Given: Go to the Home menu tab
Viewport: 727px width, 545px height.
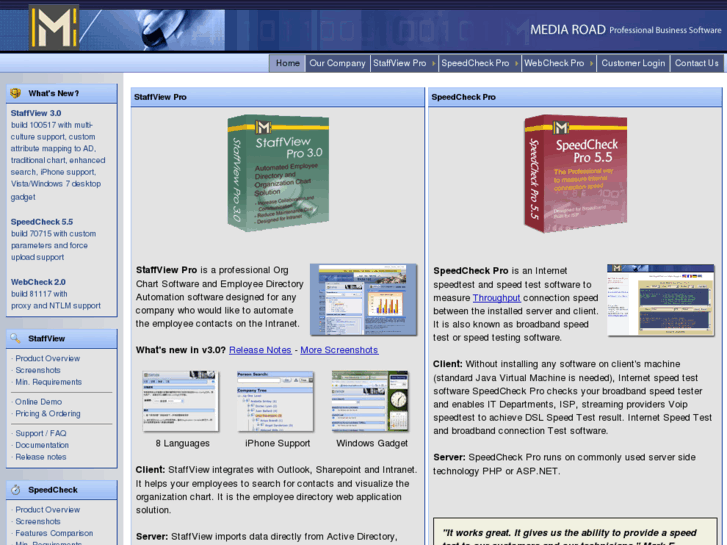Looking at the screenshot, I should click(287, 63).
